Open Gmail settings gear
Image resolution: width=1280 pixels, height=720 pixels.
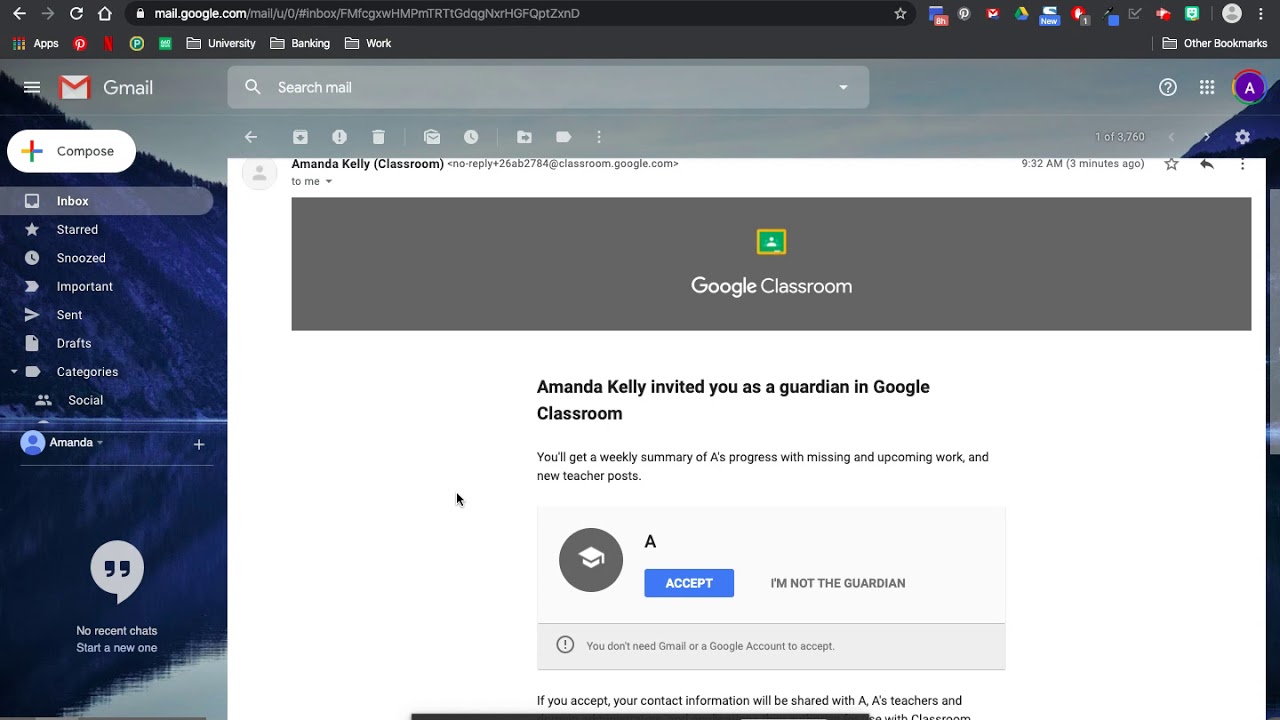1242,137
